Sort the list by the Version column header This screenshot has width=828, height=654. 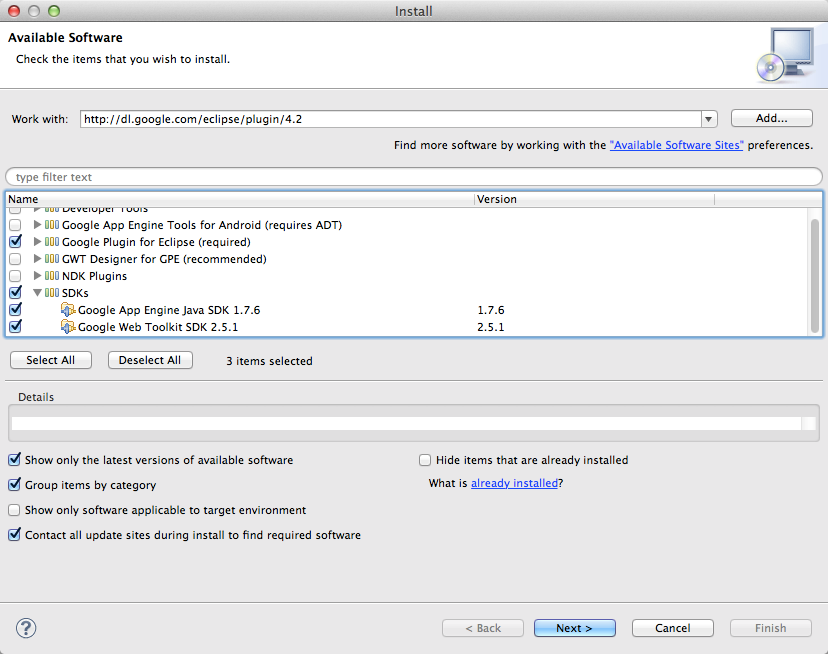[x=640, y=199]
